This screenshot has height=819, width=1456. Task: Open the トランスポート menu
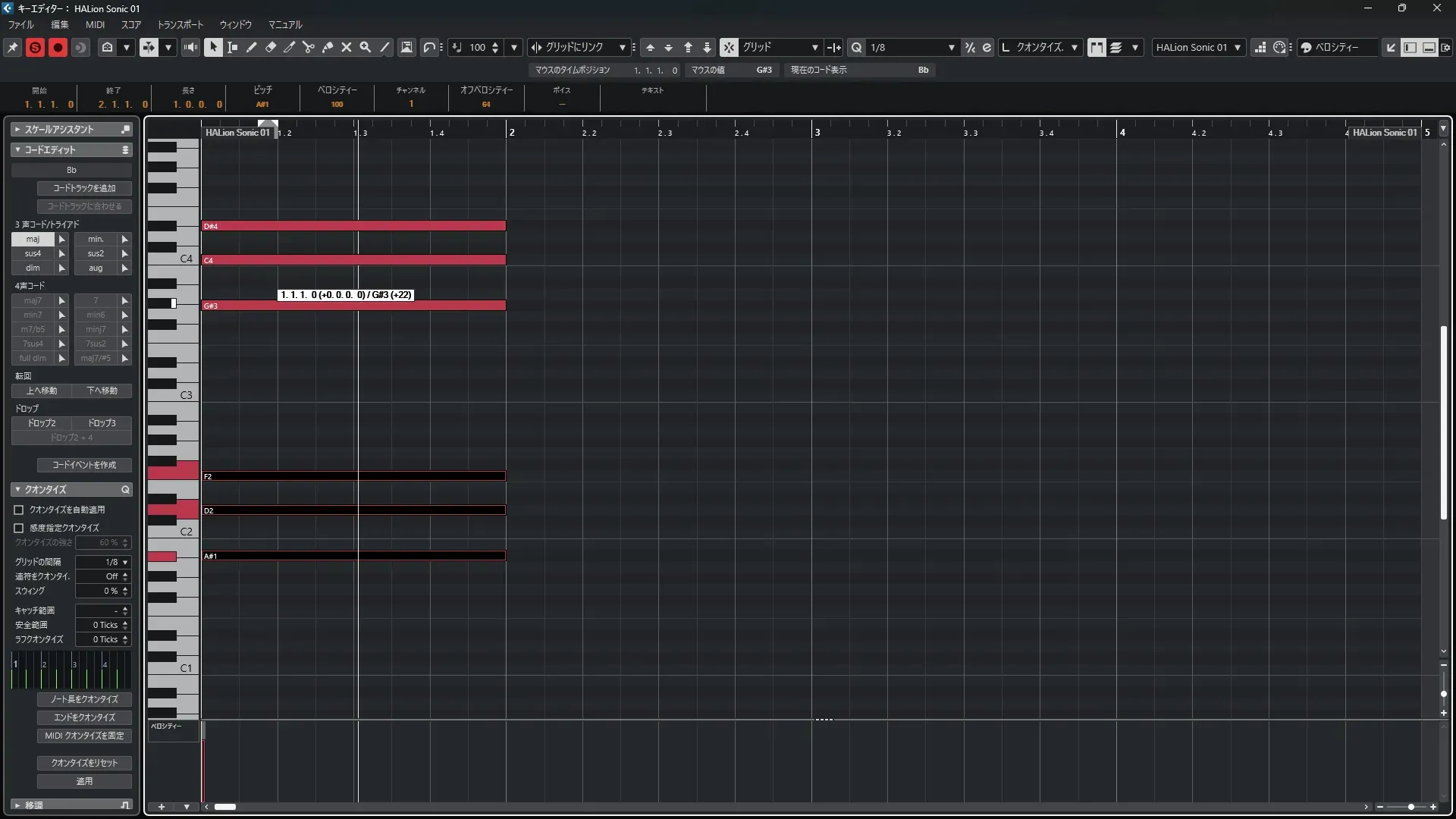coord(180,24)
